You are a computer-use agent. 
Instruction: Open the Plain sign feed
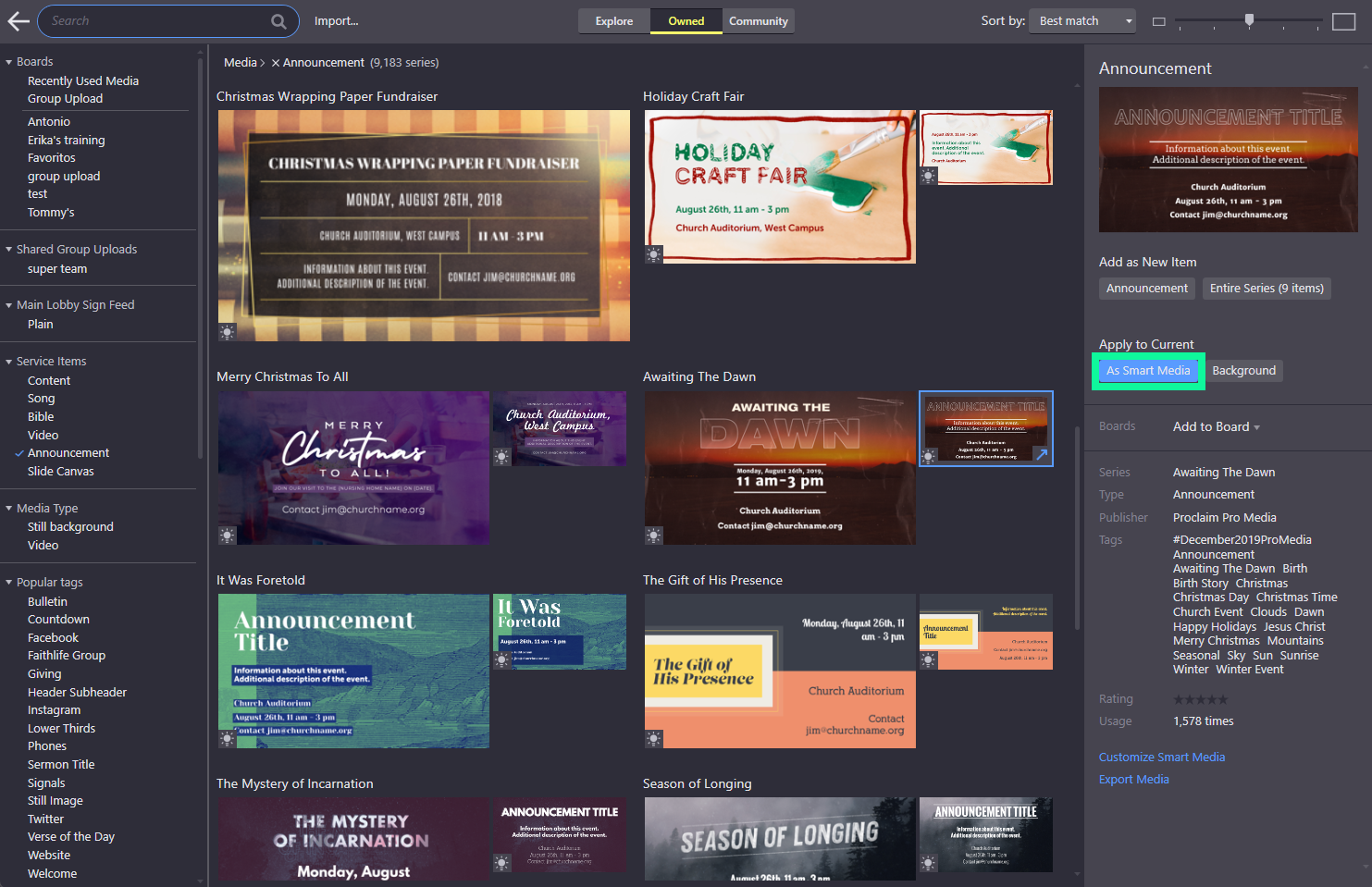[x=41, y=325]
